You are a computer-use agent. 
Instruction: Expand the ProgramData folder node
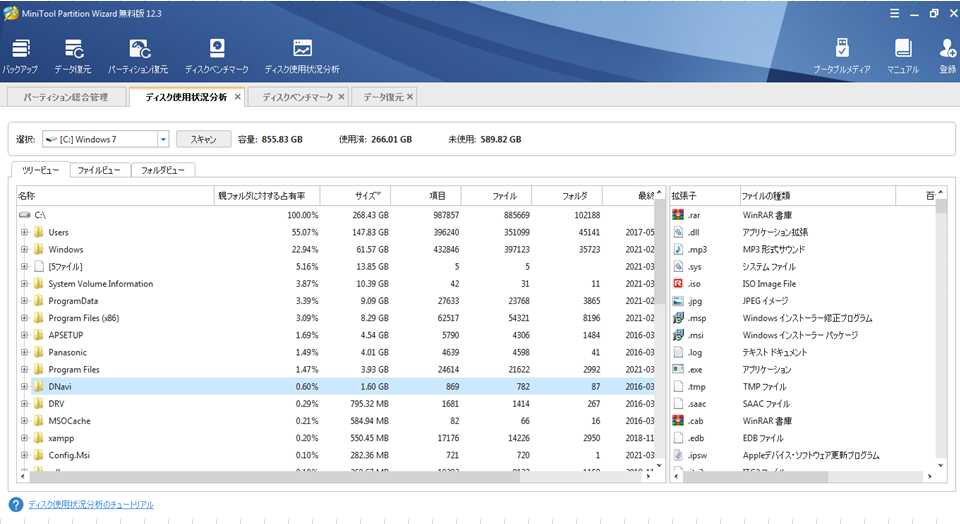tap(24, 301)
